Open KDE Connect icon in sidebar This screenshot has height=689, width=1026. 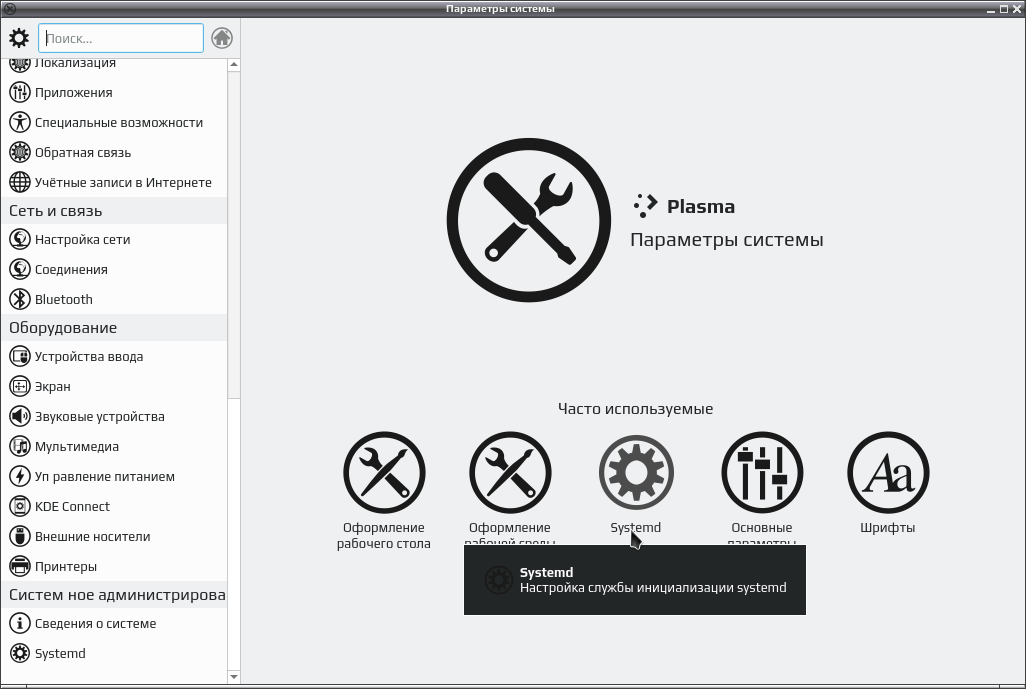(x=20, y=506)
